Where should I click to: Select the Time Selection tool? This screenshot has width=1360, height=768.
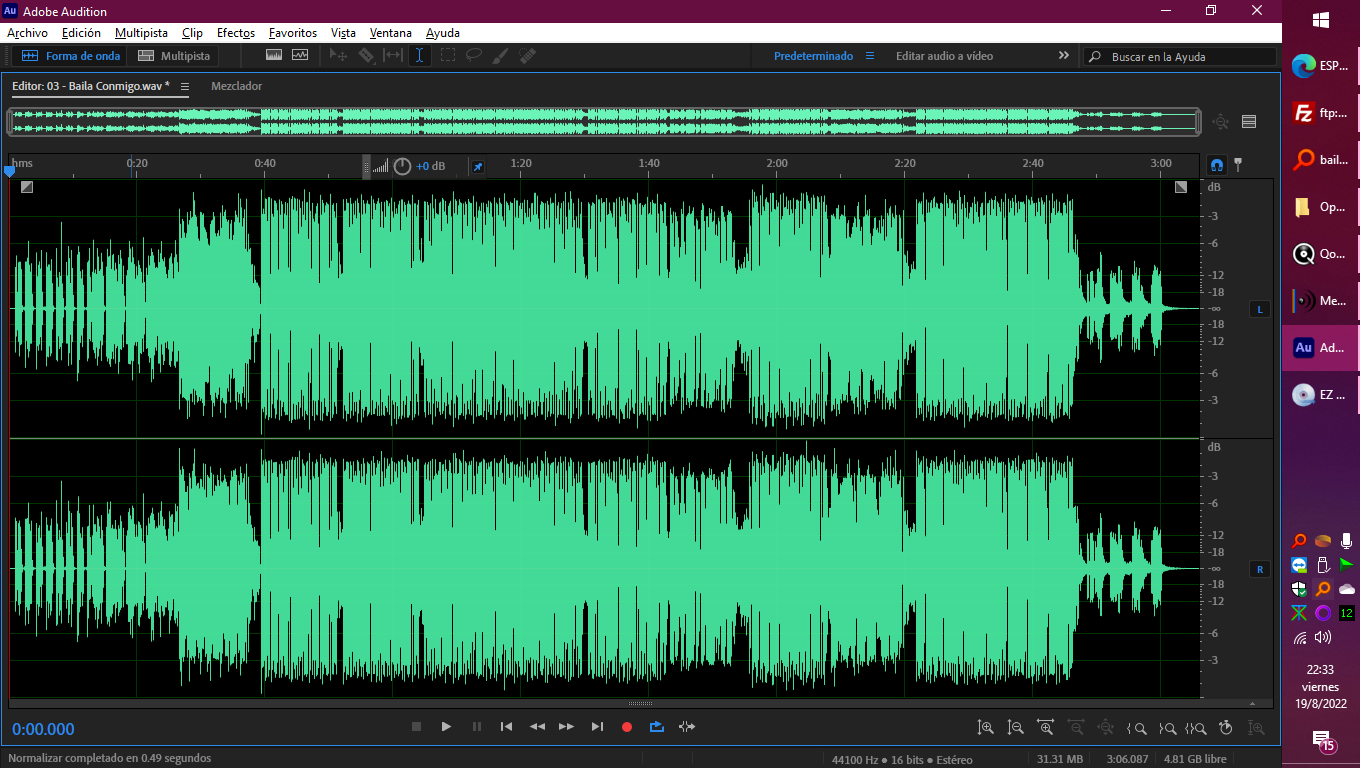(420, 56)
